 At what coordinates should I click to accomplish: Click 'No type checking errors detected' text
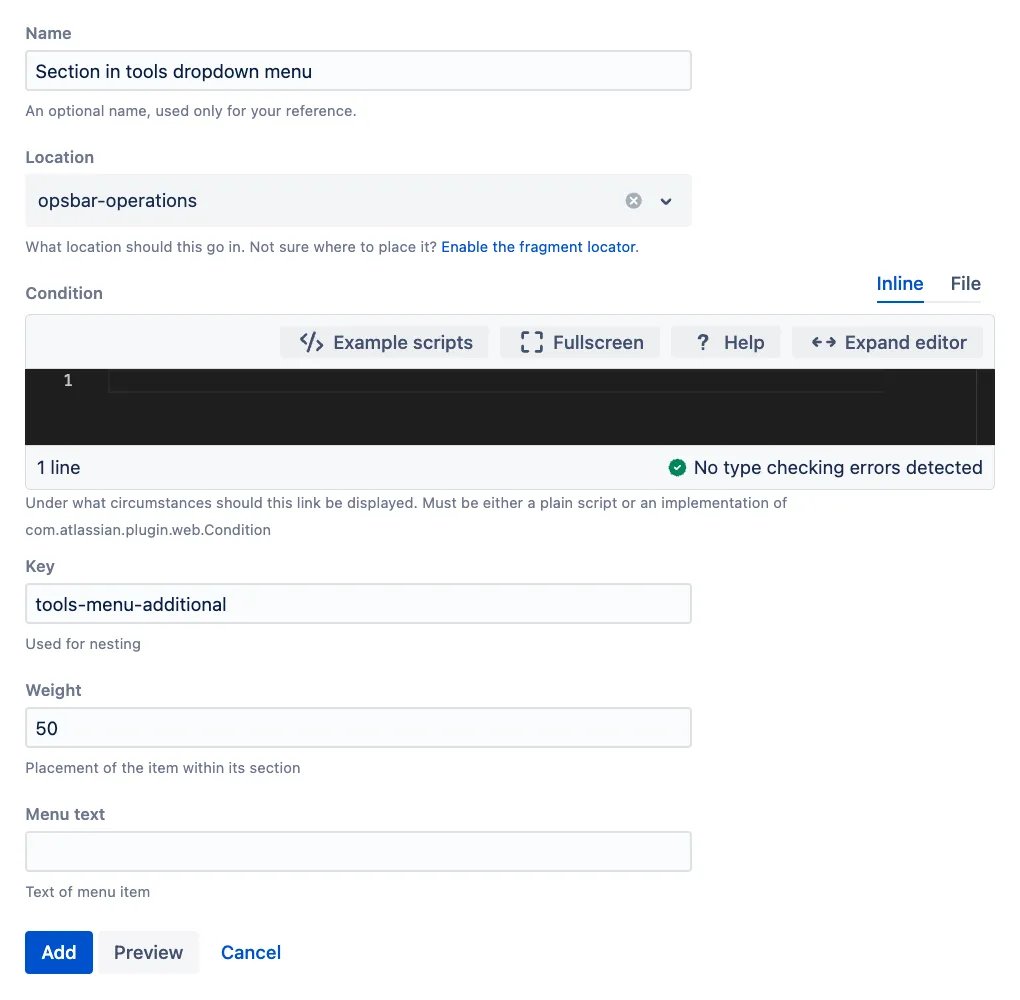coord(838,468)
